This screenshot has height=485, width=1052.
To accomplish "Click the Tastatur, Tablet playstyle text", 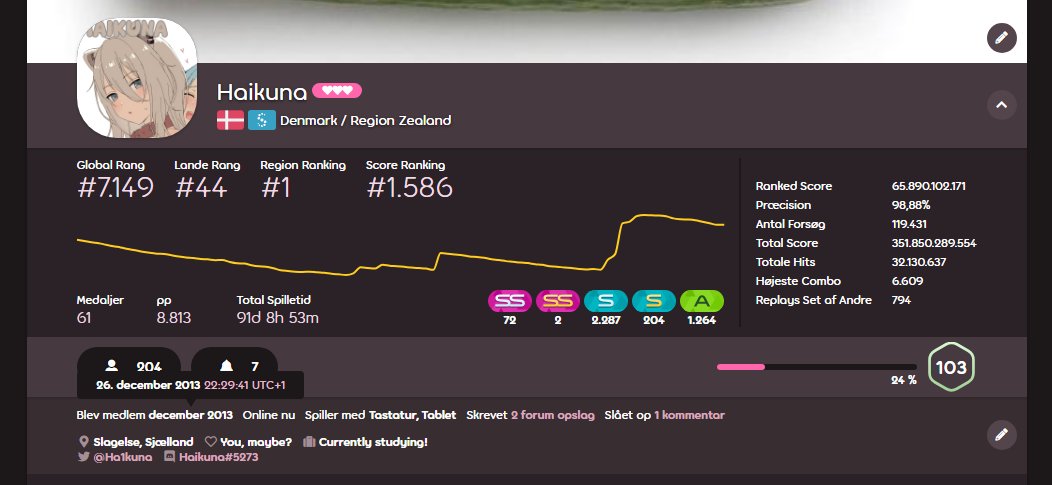I will point(413,415).
